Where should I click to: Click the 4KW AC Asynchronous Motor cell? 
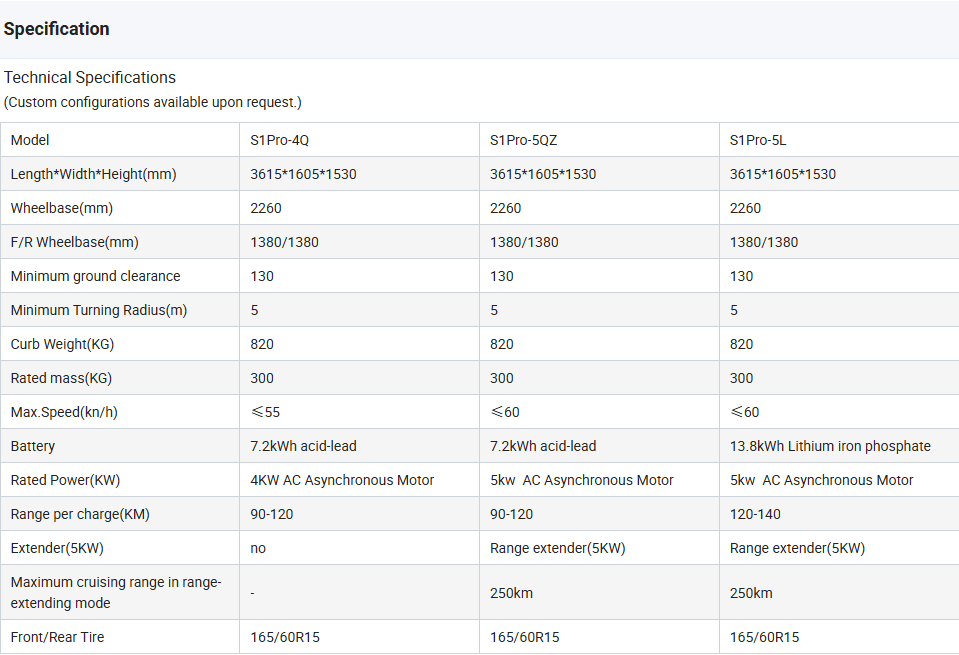[342, 480]
